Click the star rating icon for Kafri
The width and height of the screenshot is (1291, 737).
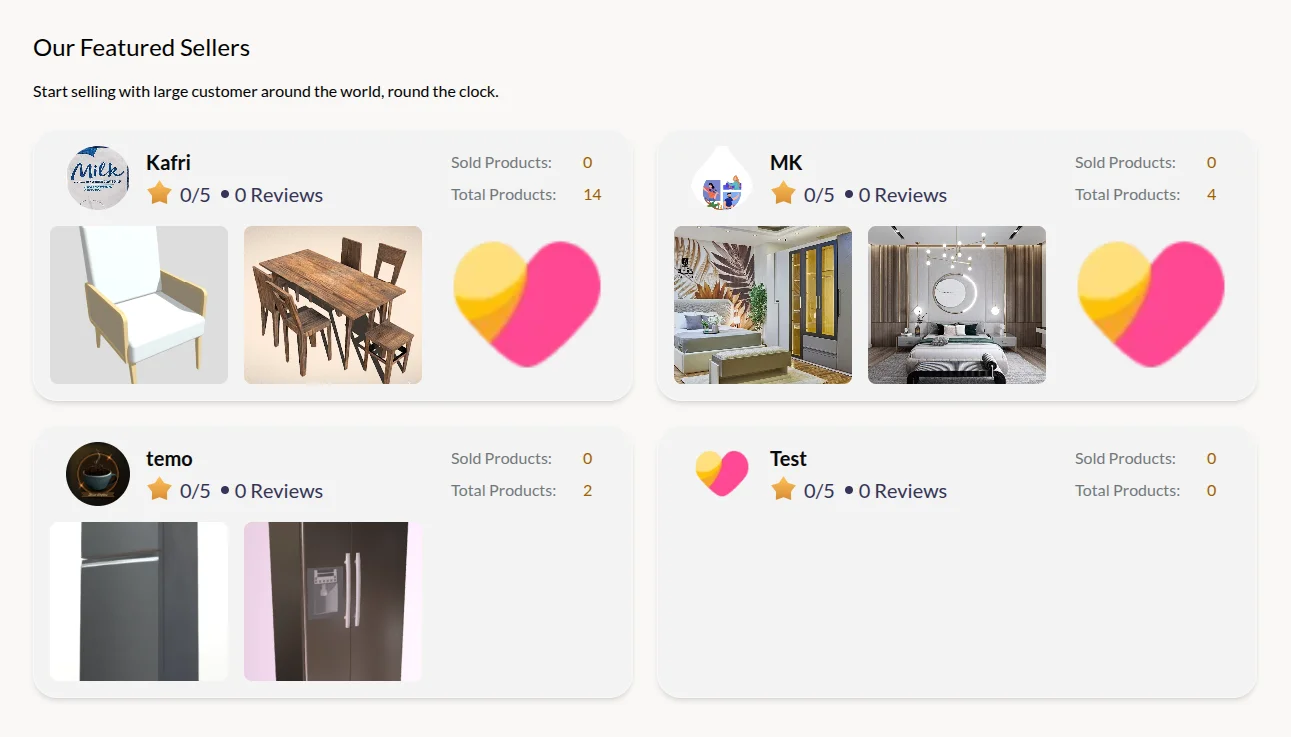[159, 193]
